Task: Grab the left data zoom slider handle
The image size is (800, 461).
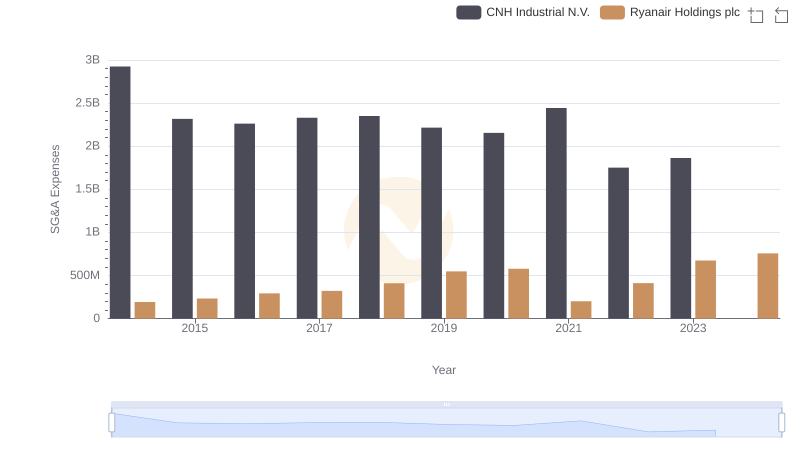Action: coord(112,423)
